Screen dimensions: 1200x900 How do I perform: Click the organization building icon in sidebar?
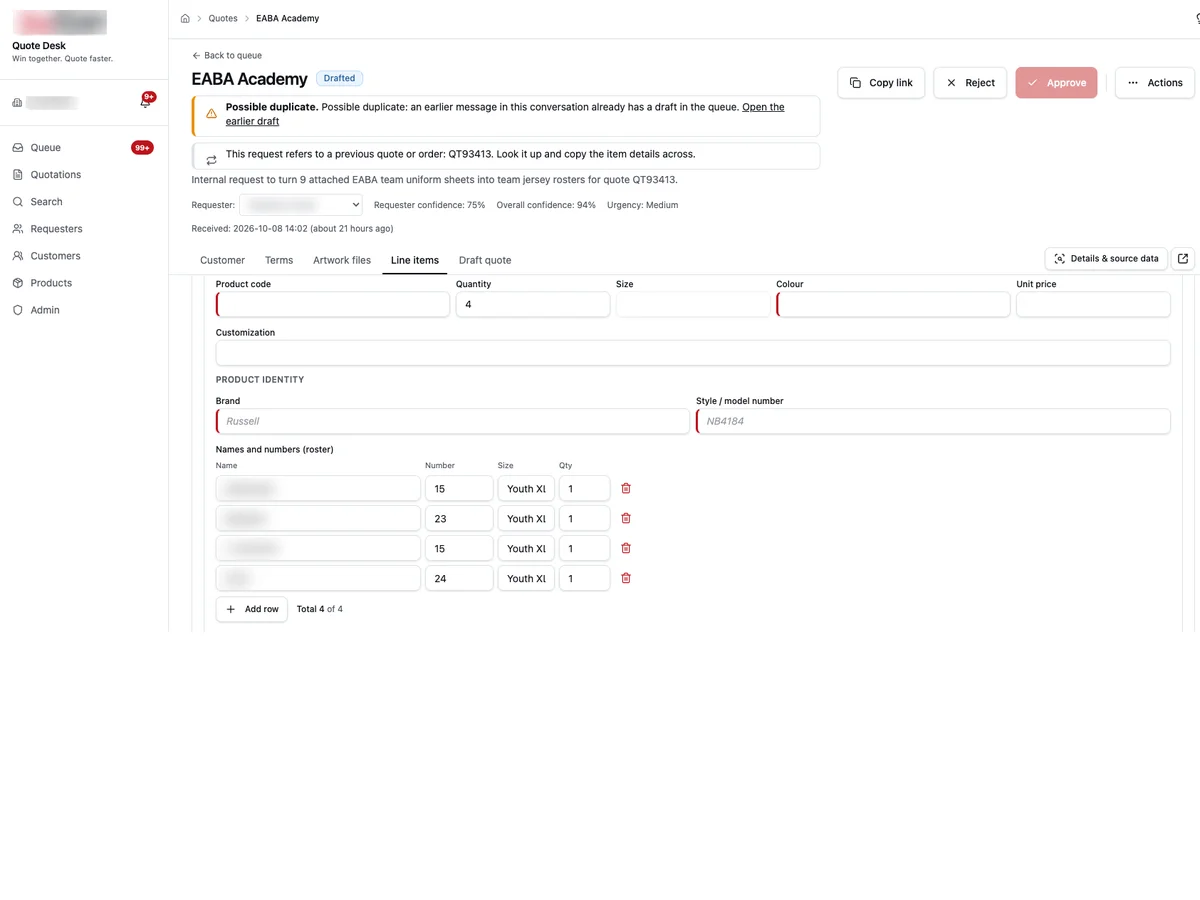(17, 103)
